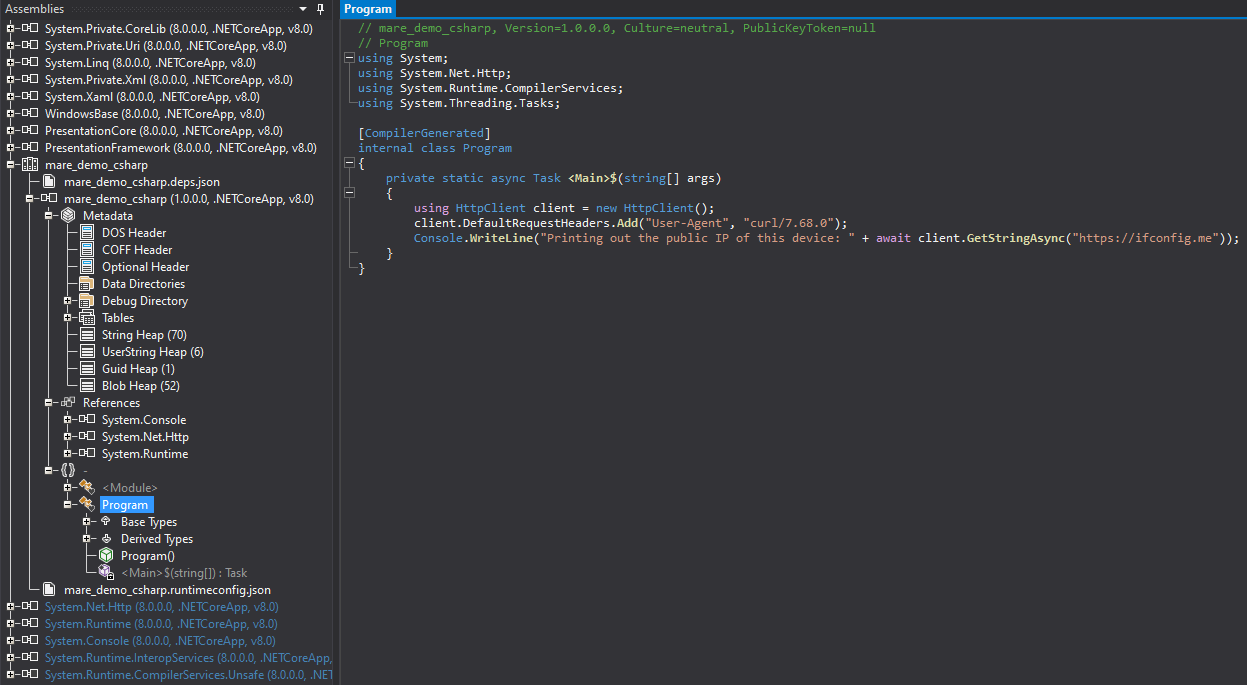Image resolution: width=1247 pixels, height=685 pixels.
Task: Collapse the using directives code fold
Action: tap(349, 58)
